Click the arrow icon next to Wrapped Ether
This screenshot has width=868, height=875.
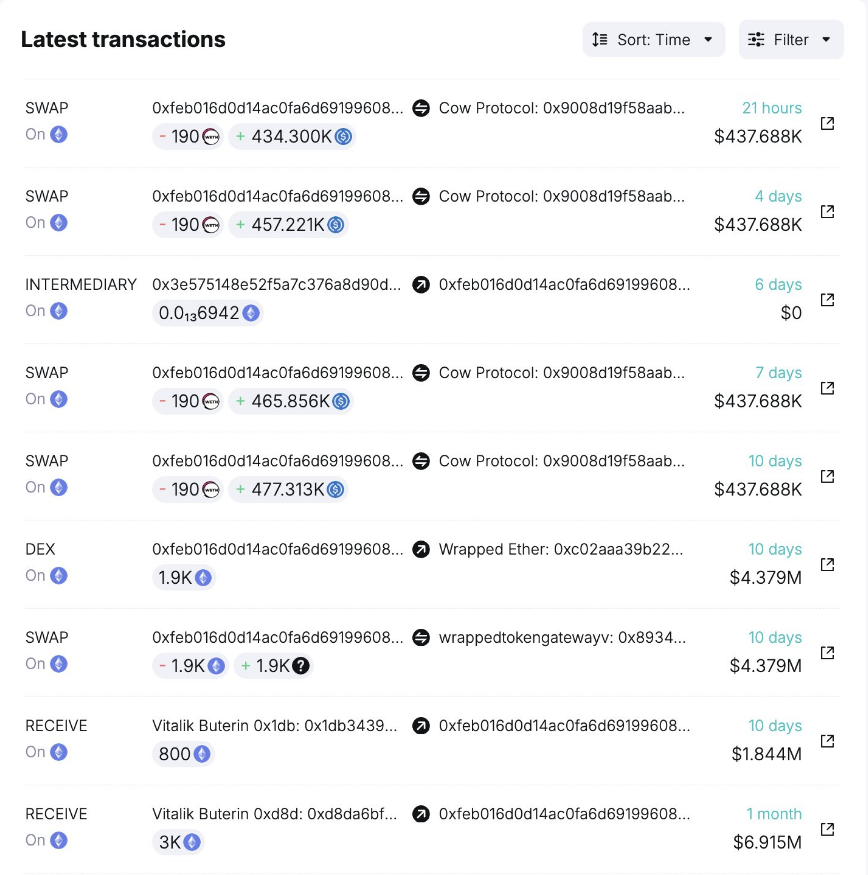[421, 549]
